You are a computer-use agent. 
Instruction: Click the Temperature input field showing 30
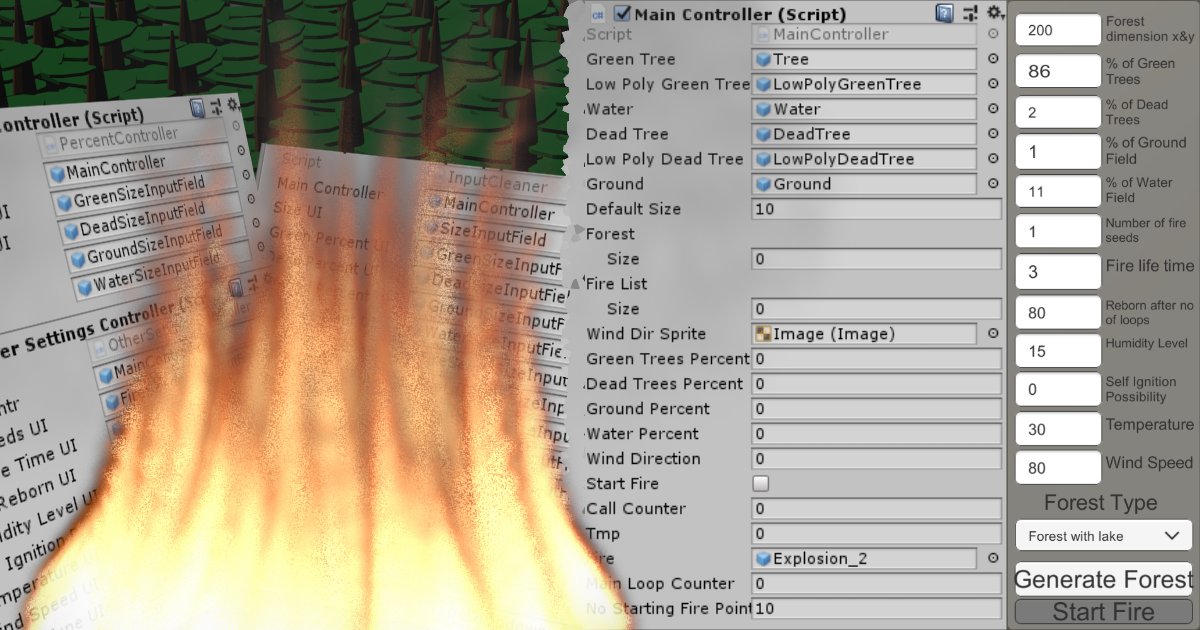coord(1058,429)
